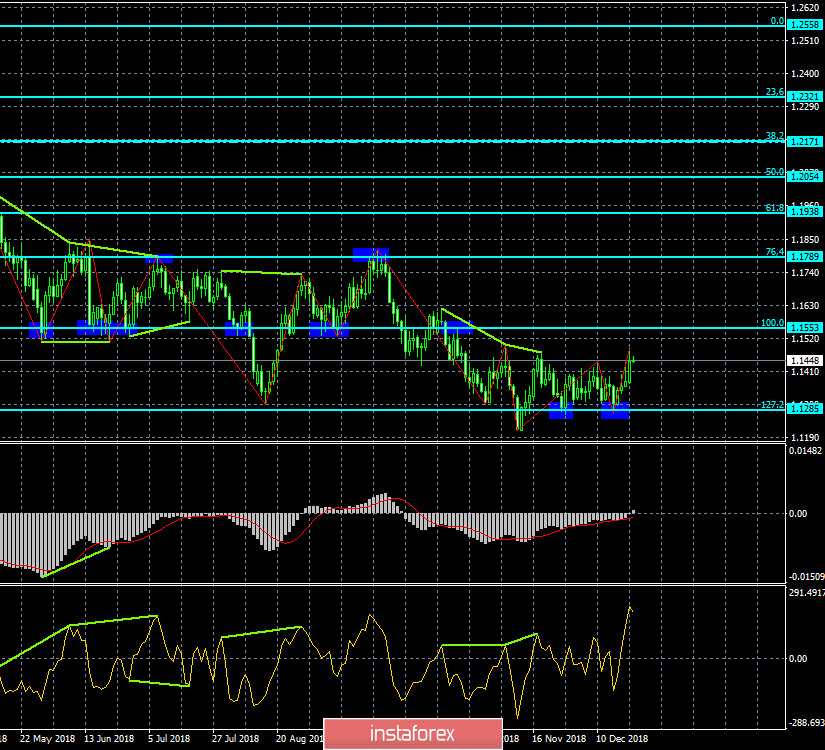Click the 1.2054 price label
The image size is (825, 750).
pyautogui.click(x=805, y=177)
